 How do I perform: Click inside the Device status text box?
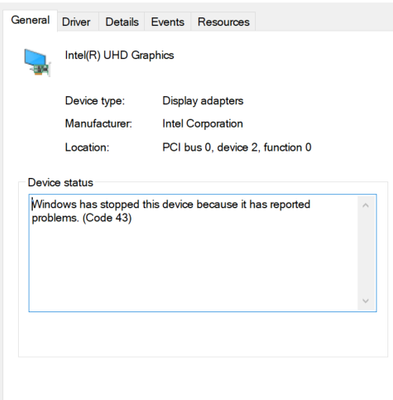(203, 253)
